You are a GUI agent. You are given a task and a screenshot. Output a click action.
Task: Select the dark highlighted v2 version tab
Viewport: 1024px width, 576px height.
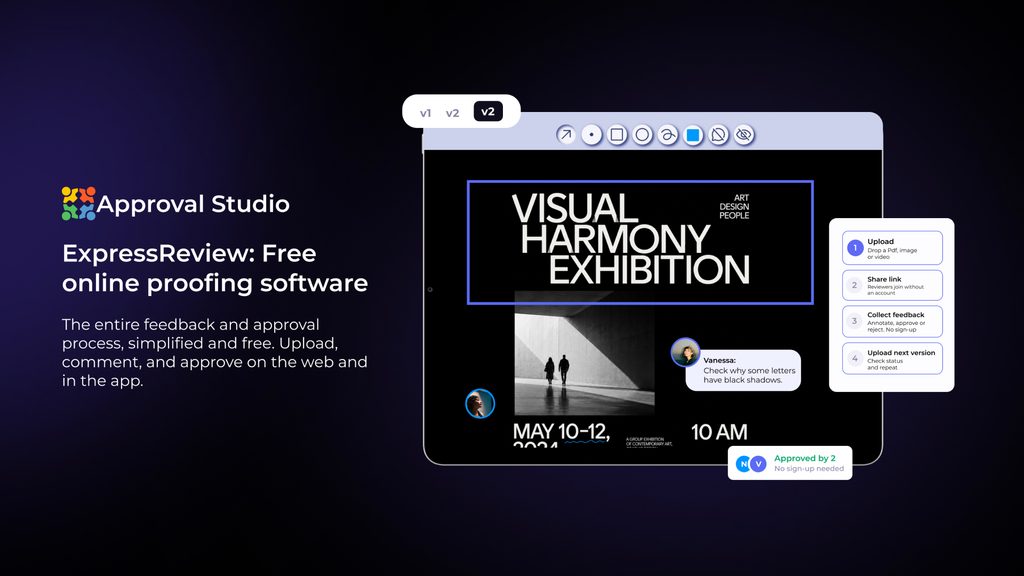(x=488, y=112)
